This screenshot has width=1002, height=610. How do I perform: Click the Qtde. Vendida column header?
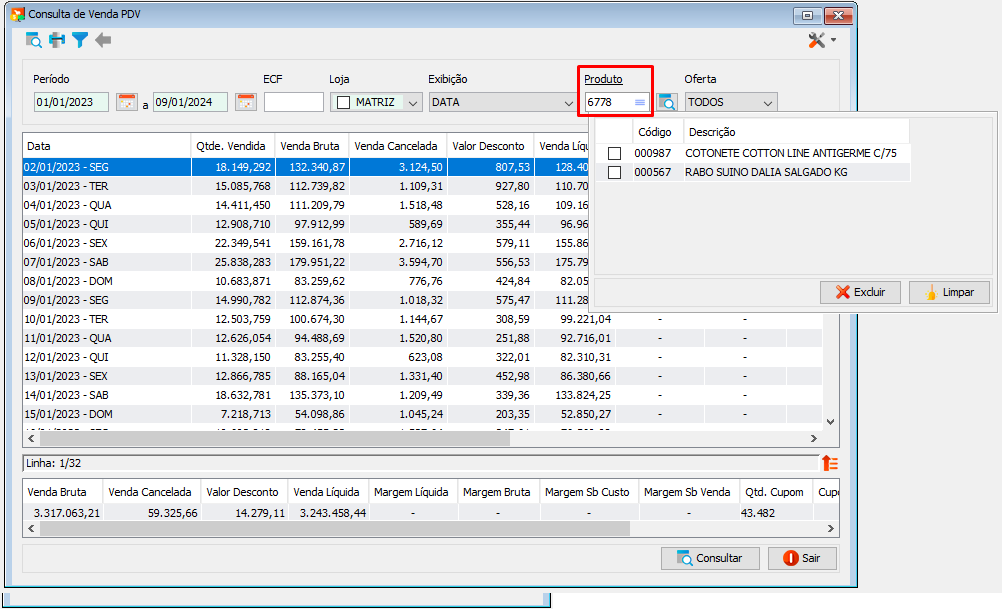coord(233,146)
